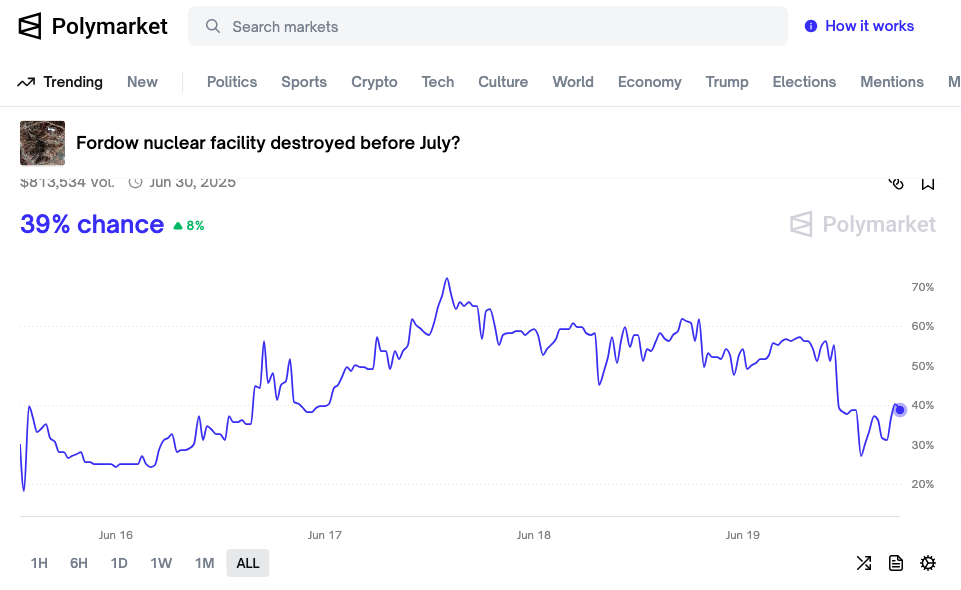
Task: Set chart range to 1D
Action: 119,563
